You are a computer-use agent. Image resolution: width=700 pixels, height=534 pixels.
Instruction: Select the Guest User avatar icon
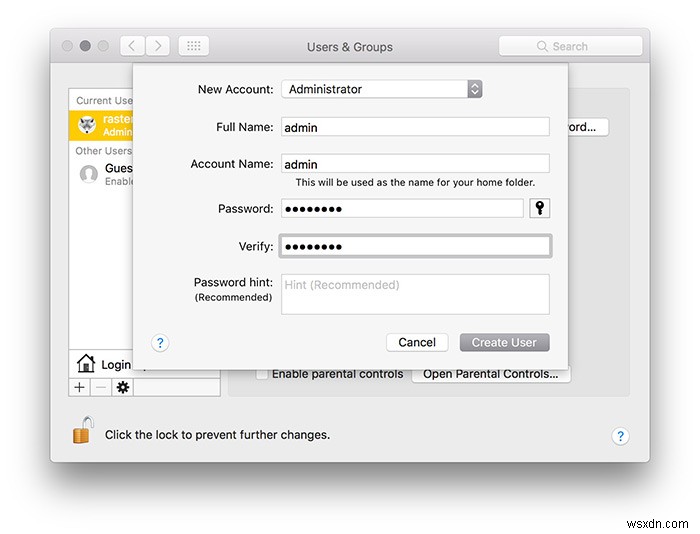tap(88, 174)
